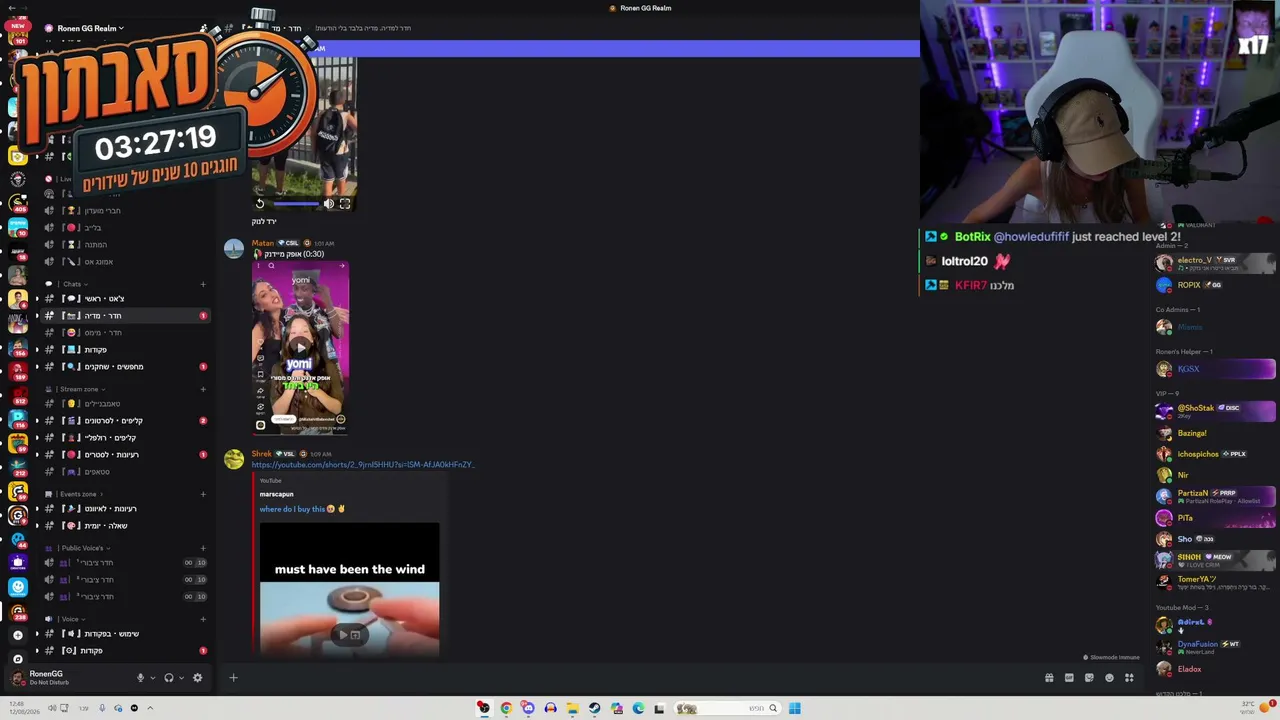Open server with 189 badge
The width and height of the screenshot is (1280, 720).
click(x=17, y=371)
